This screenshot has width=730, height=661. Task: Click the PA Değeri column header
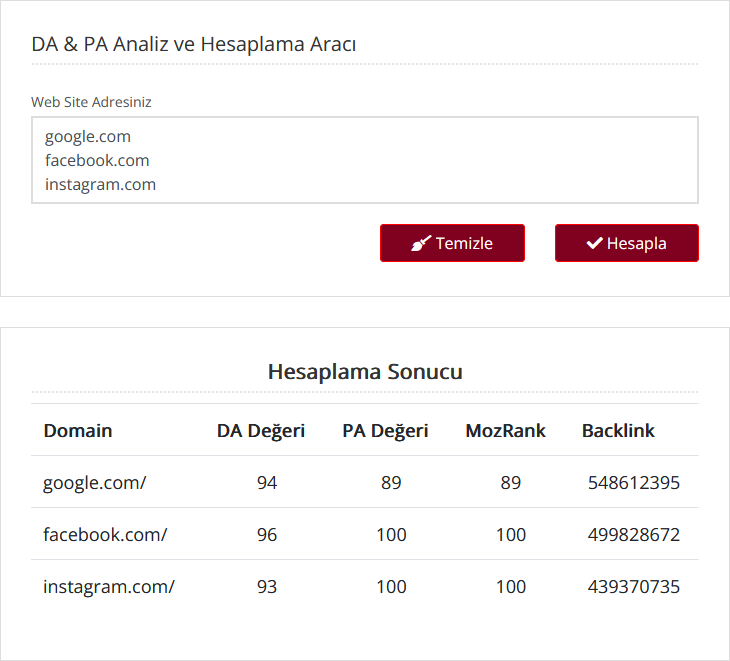point(385,431)
